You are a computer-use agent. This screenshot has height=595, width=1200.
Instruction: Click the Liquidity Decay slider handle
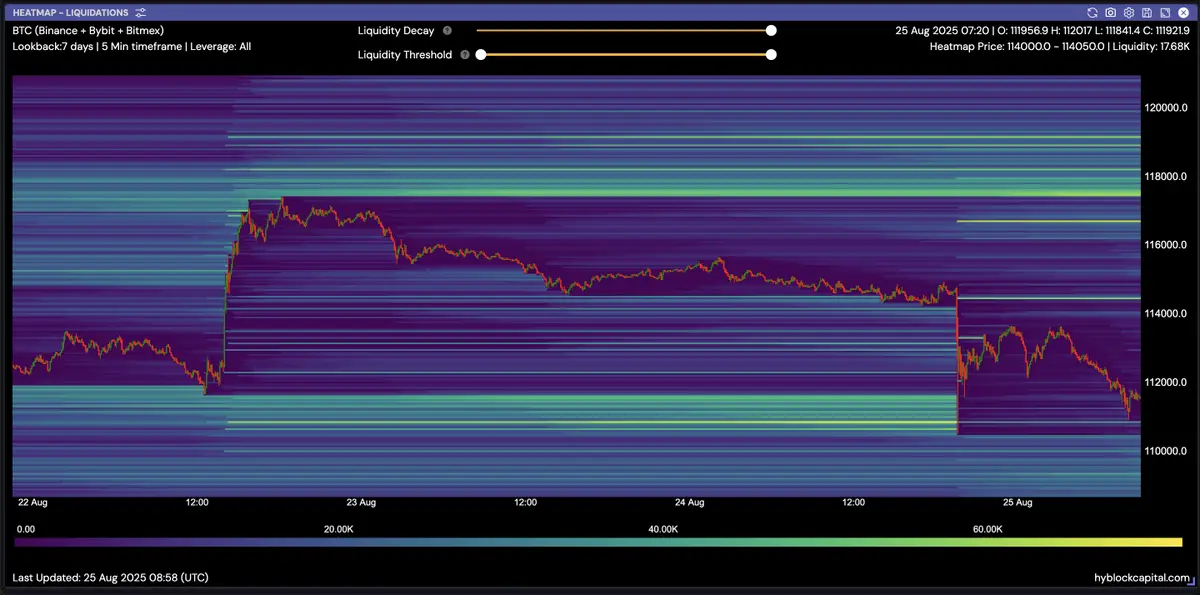[x=771, y=31]
